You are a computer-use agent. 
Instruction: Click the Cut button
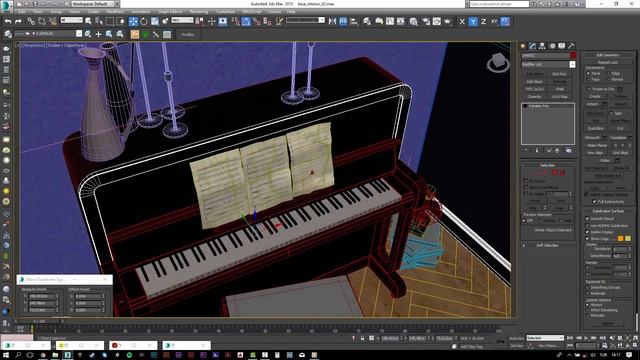tap(620, 128)
